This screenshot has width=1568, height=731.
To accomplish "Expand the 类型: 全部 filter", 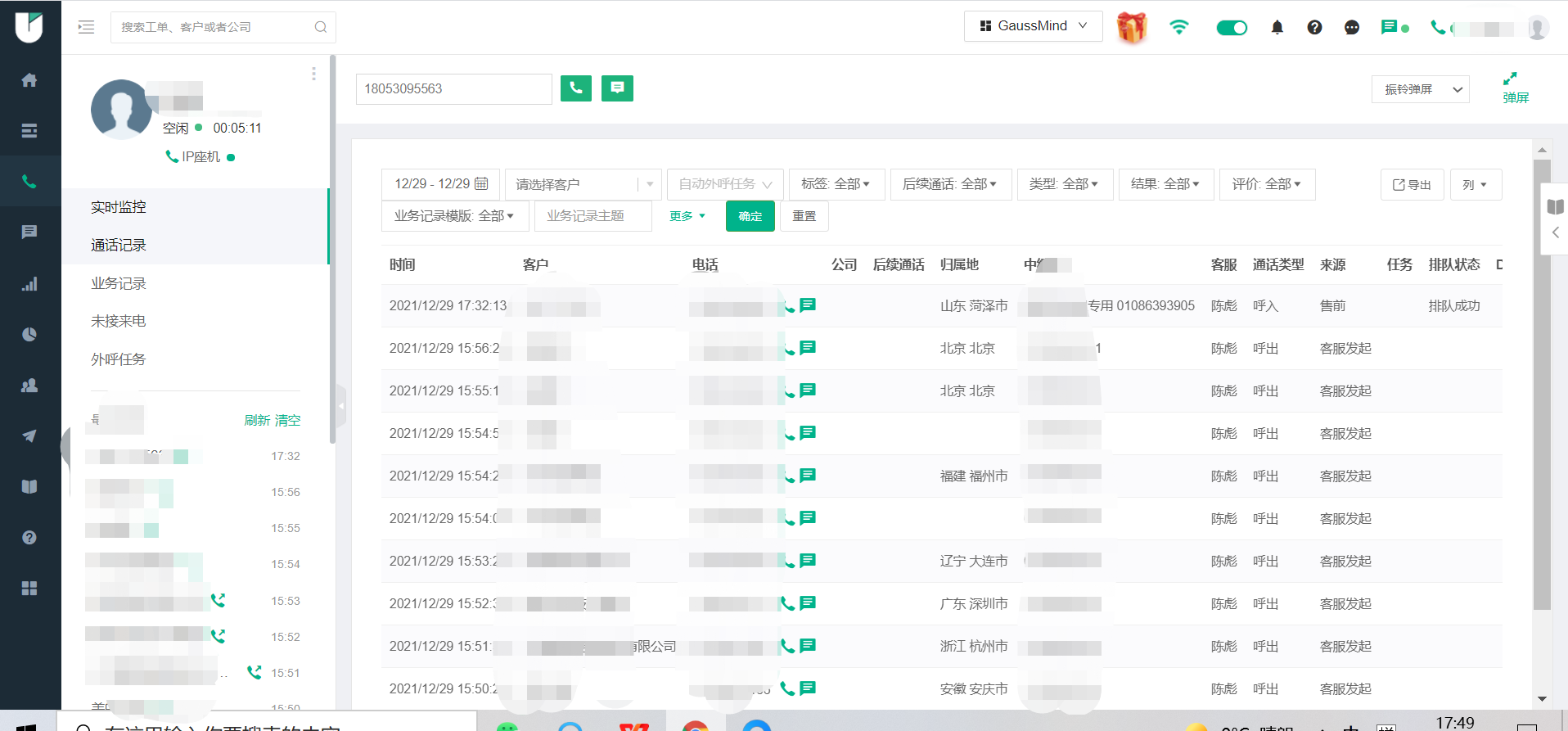I will click(x=1065, y=184).
